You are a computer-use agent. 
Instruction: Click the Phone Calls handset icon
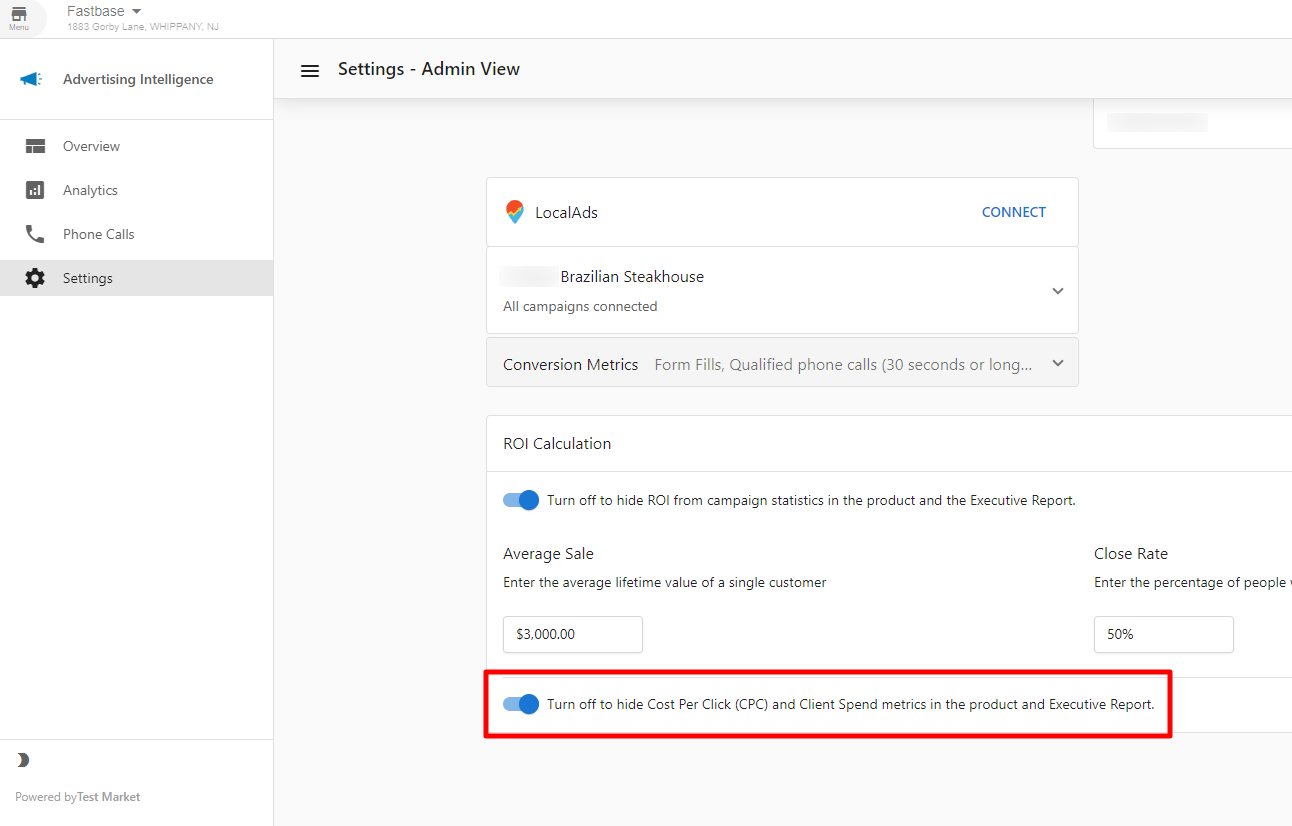(35, 234)
